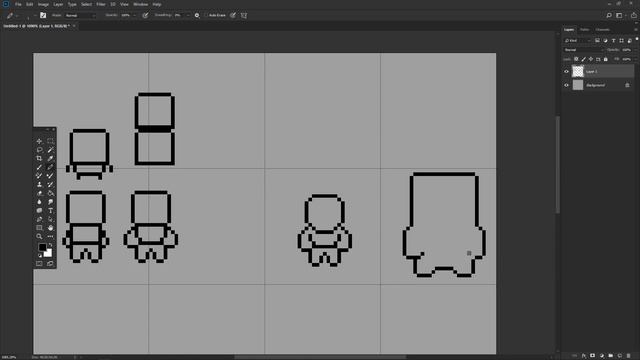Select the Crop tool
This screenshot has width=640, height=360.
pyautogui.click(x=39, y=158)
